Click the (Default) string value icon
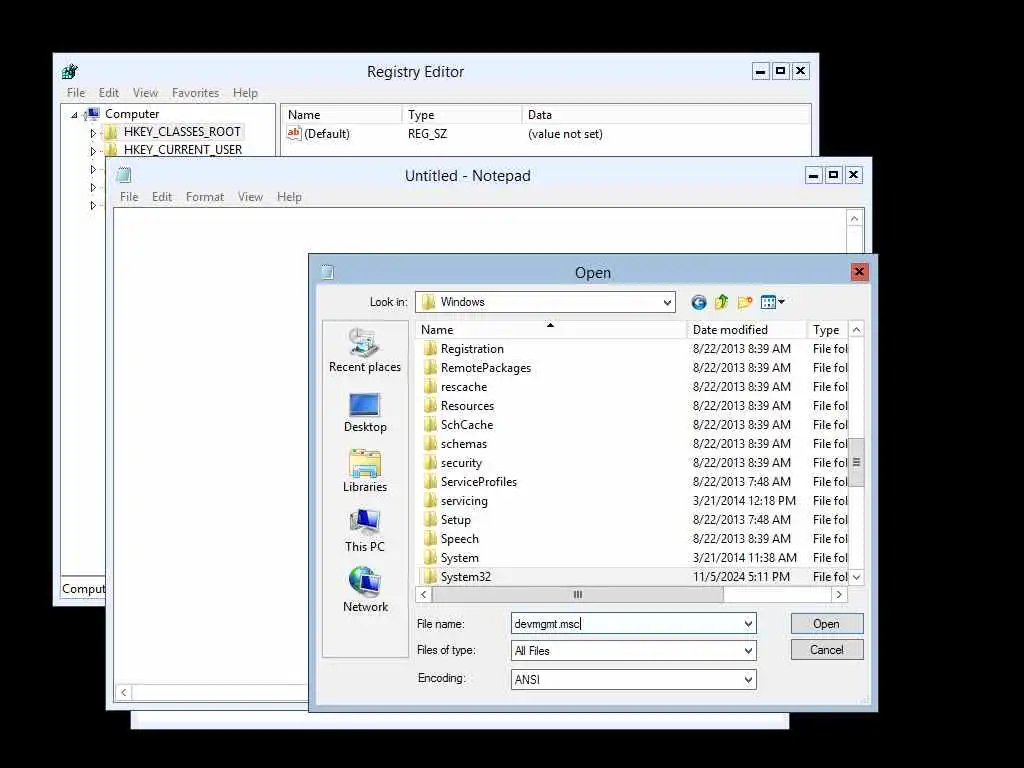 pyautogui.click(x=294, y=133)
